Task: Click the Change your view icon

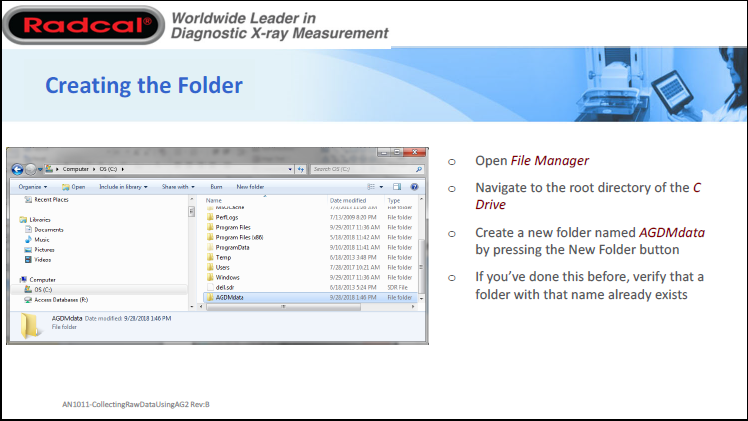Action: pos(371,187)
